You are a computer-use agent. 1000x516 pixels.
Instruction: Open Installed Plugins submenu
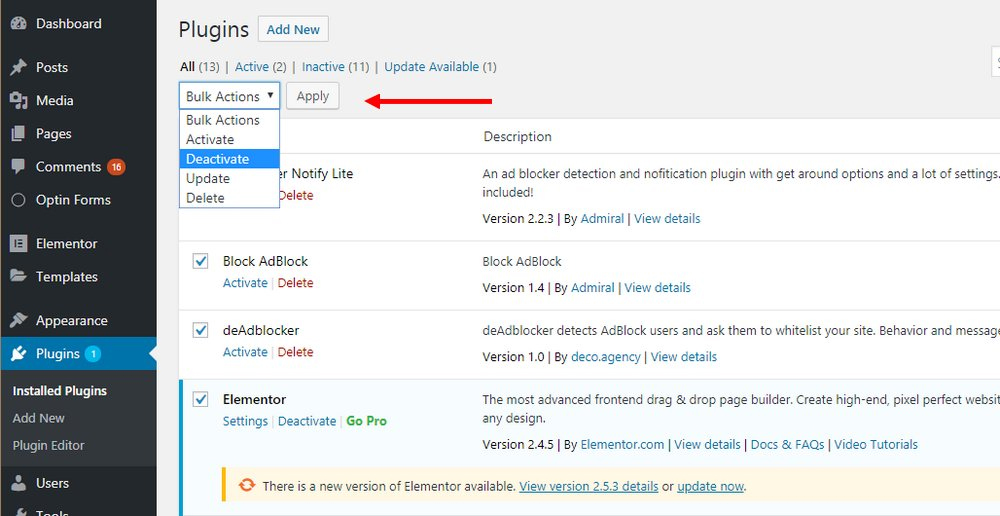pyautogui.click(x=60, y=391)
